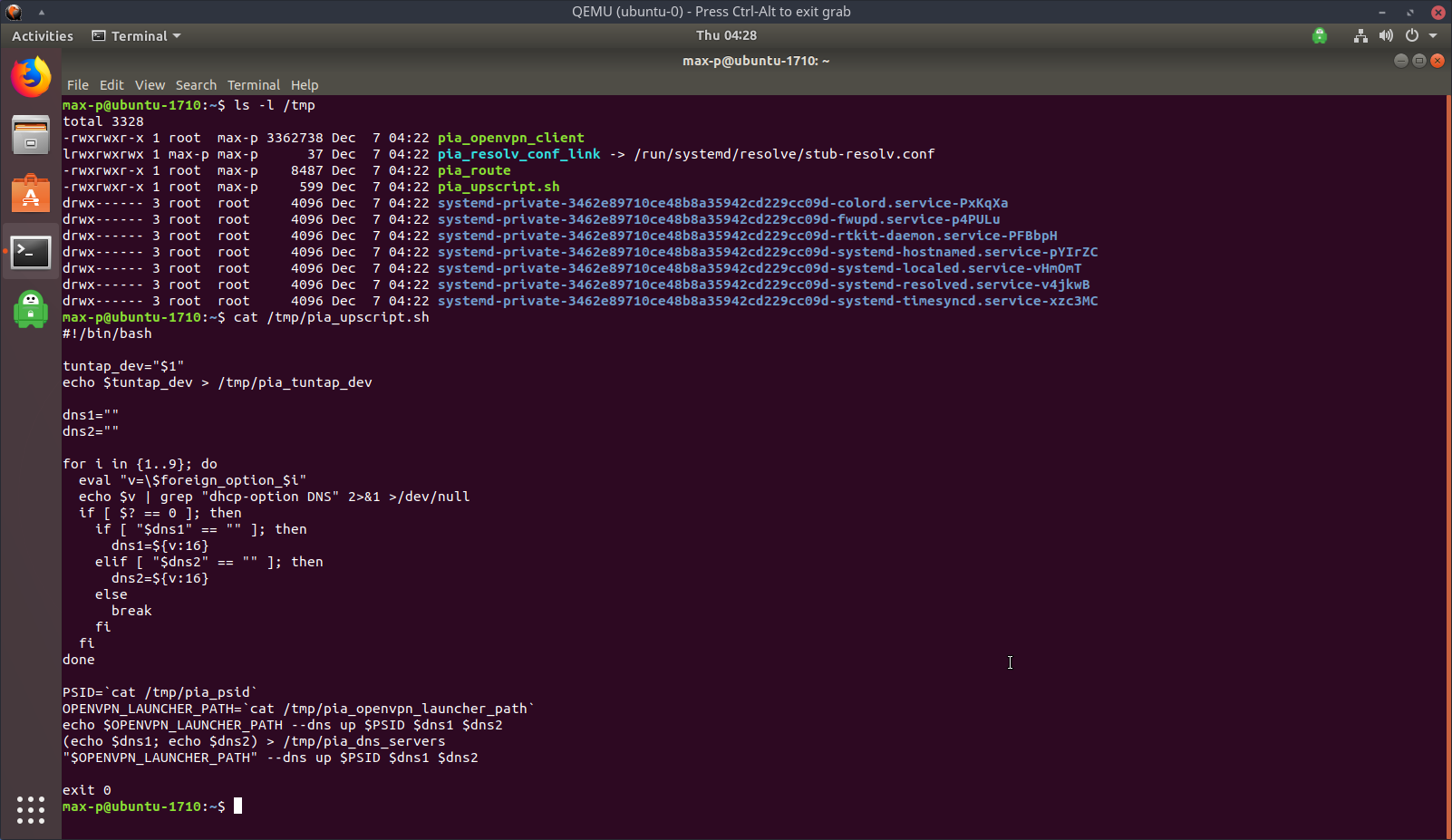
Task: Open Ubuntu Software from the dock
Action: (x=31, y=194)
